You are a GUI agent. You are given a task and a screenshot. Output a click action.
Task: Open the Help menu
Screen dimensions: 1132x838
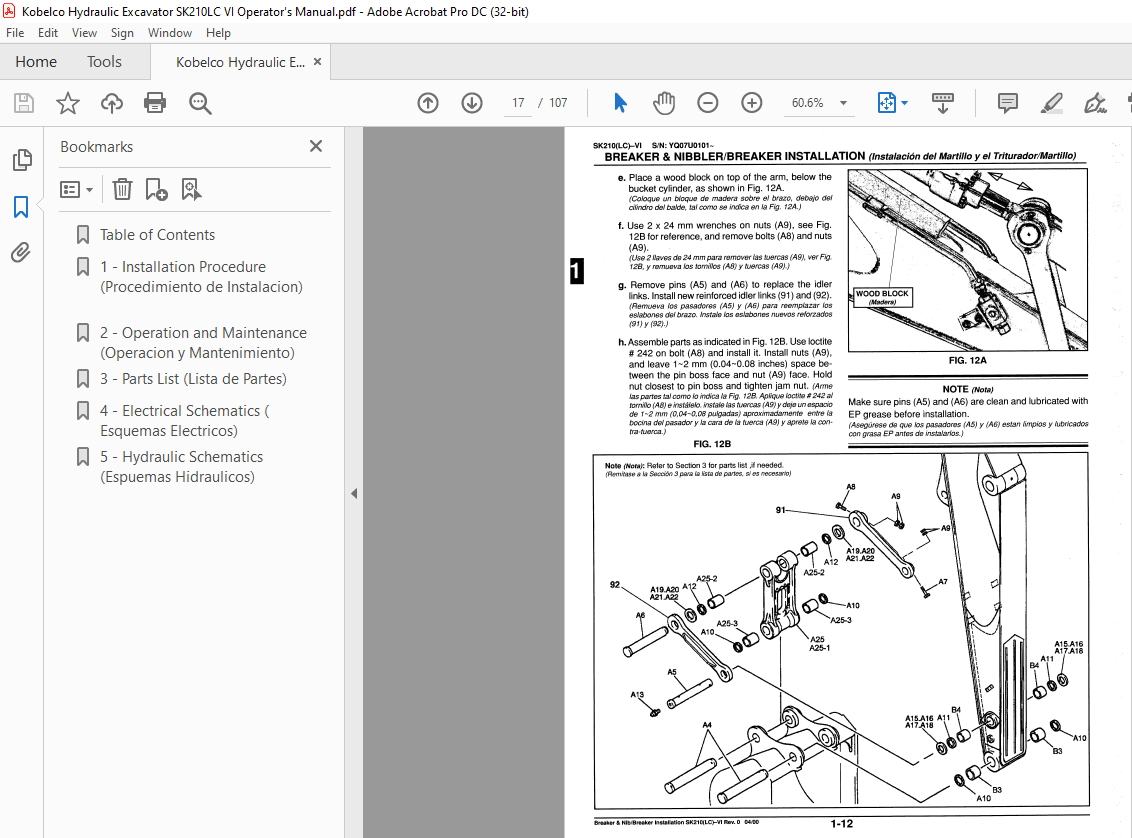[x=218, y=32]
